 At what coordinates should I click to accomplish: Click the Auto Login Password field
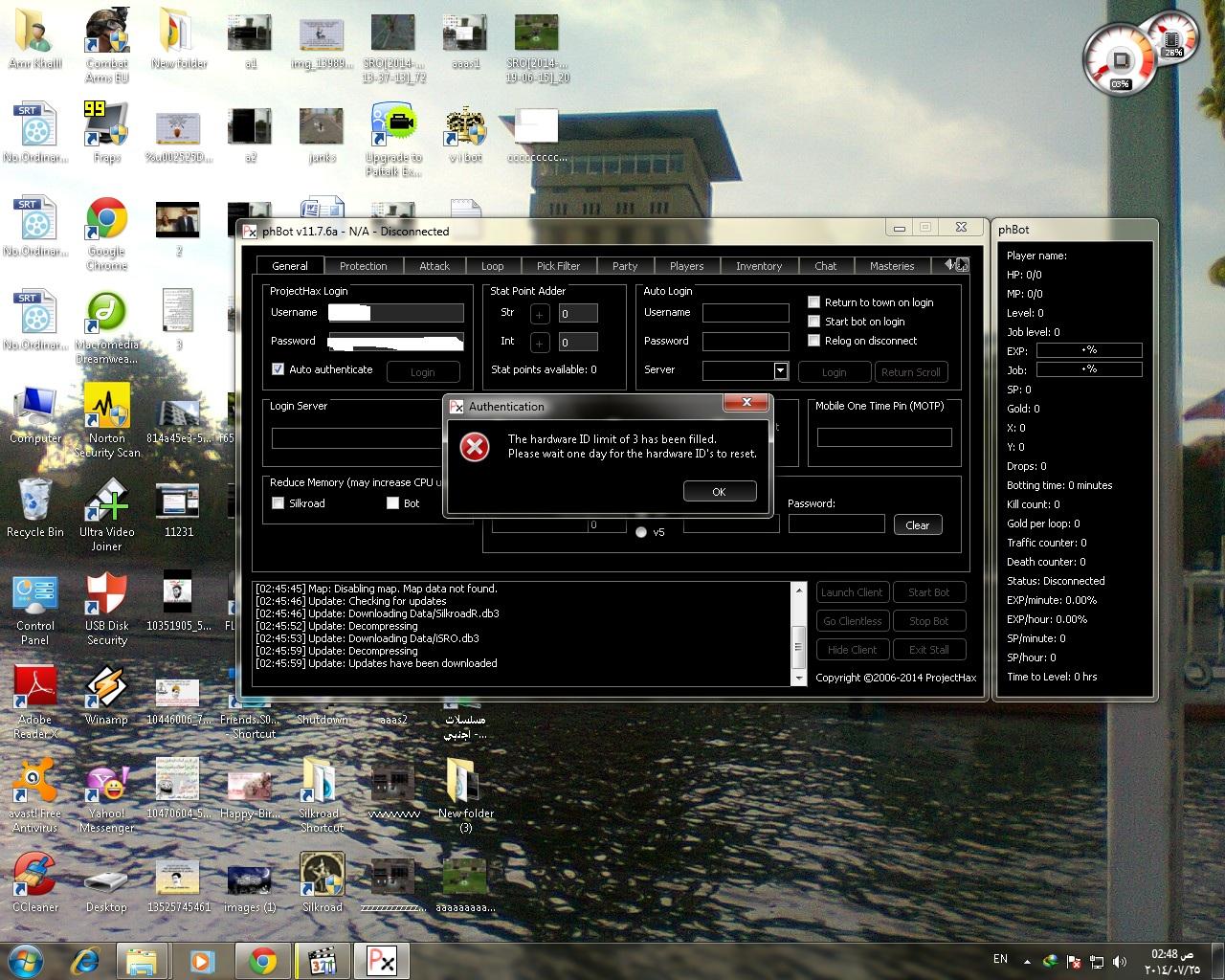[x=746, y=342]
